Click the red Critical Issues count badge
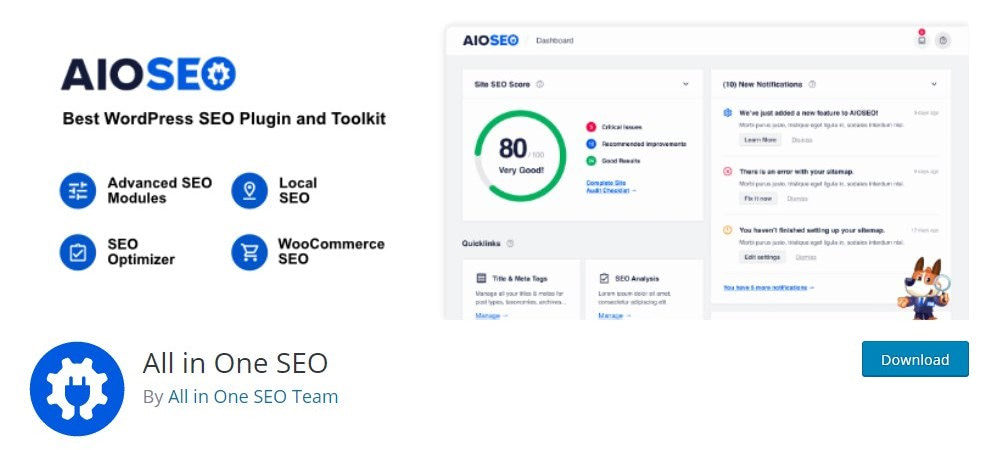The height and width of the screenshot is (450, 1004). [590, 127]
